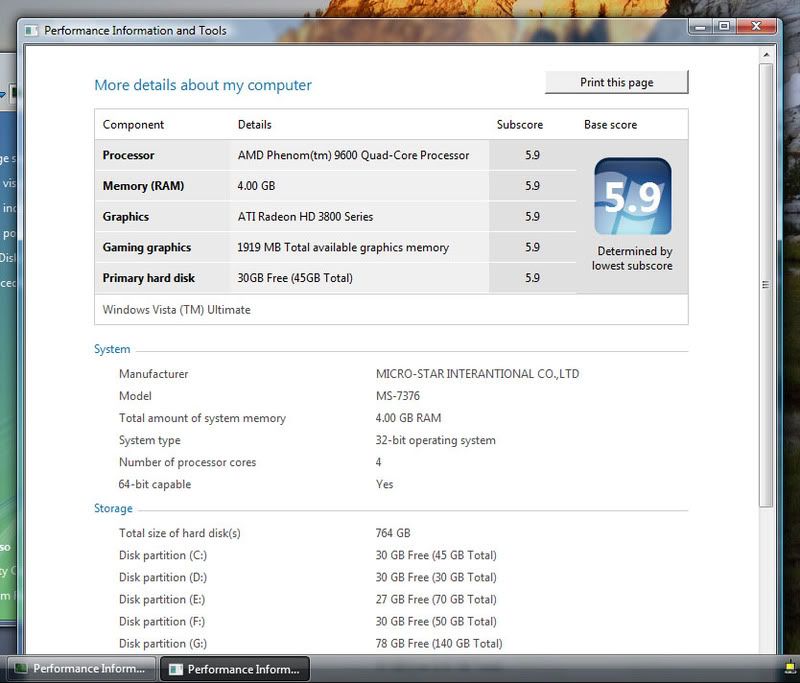The image size is (800, 683).
Task: Minimize the Performance Information window
Action: coord(698,26)
